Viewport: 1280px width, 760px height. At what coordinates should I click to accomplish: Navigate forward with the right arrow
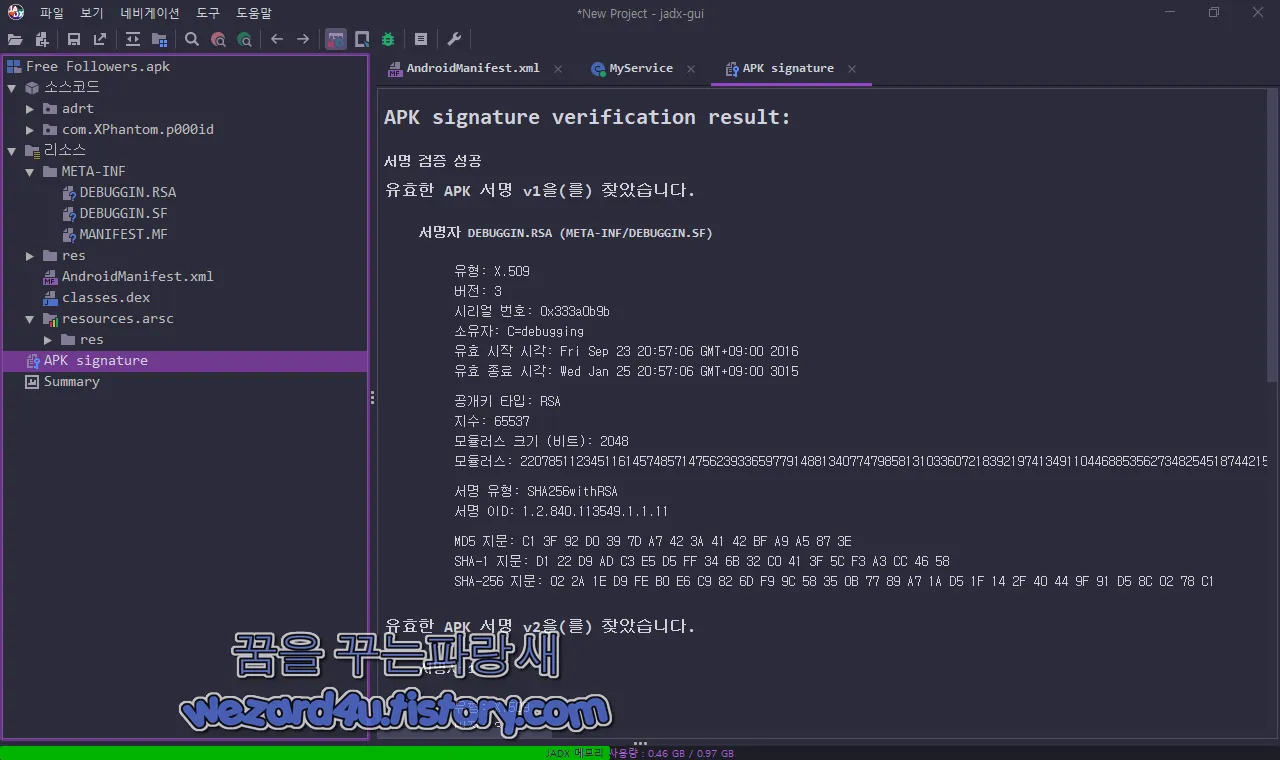tap(303, 39)
